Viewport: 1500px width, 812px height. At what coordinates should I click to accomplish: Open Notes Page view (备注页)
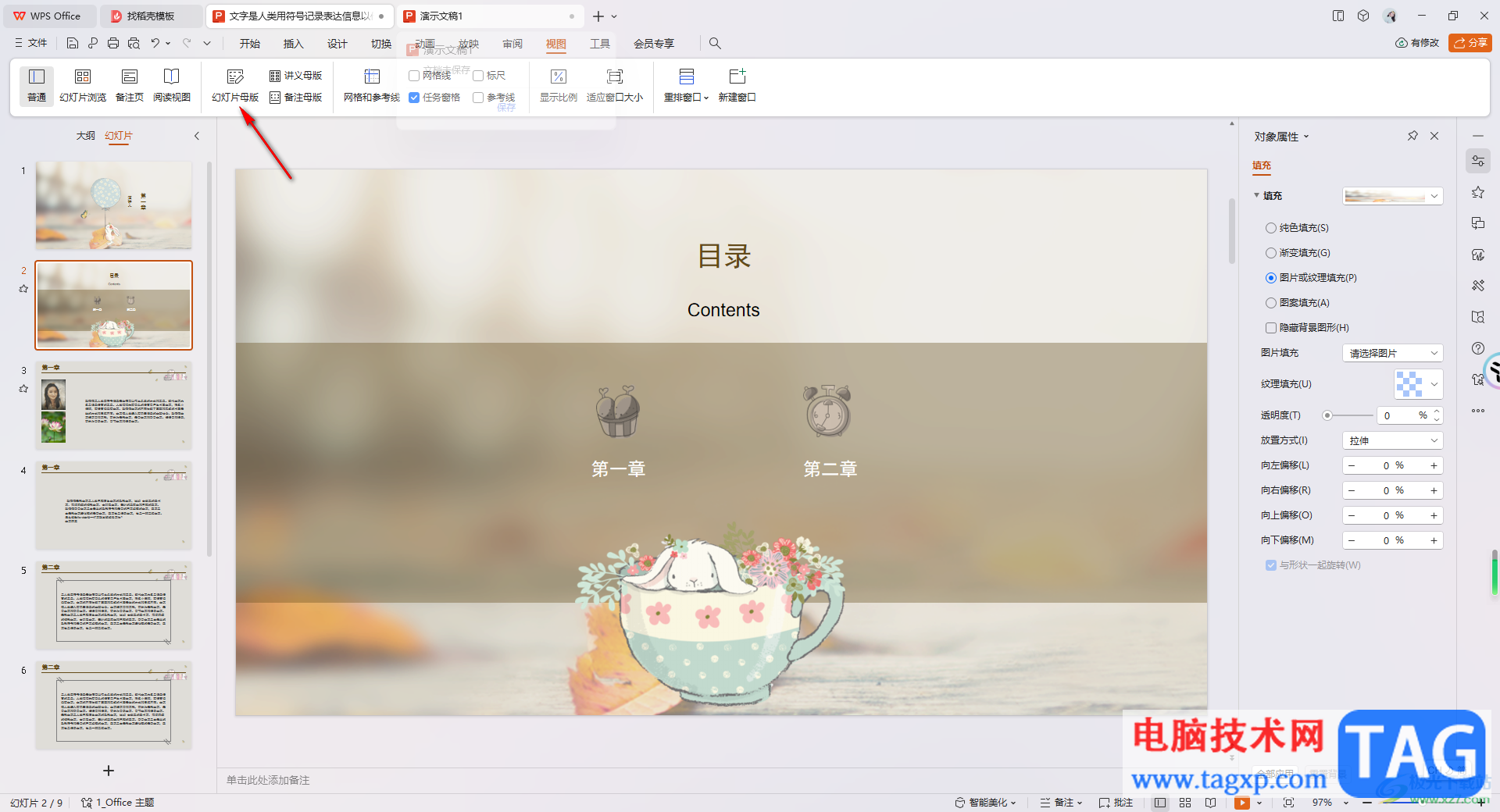coord(130,85)
